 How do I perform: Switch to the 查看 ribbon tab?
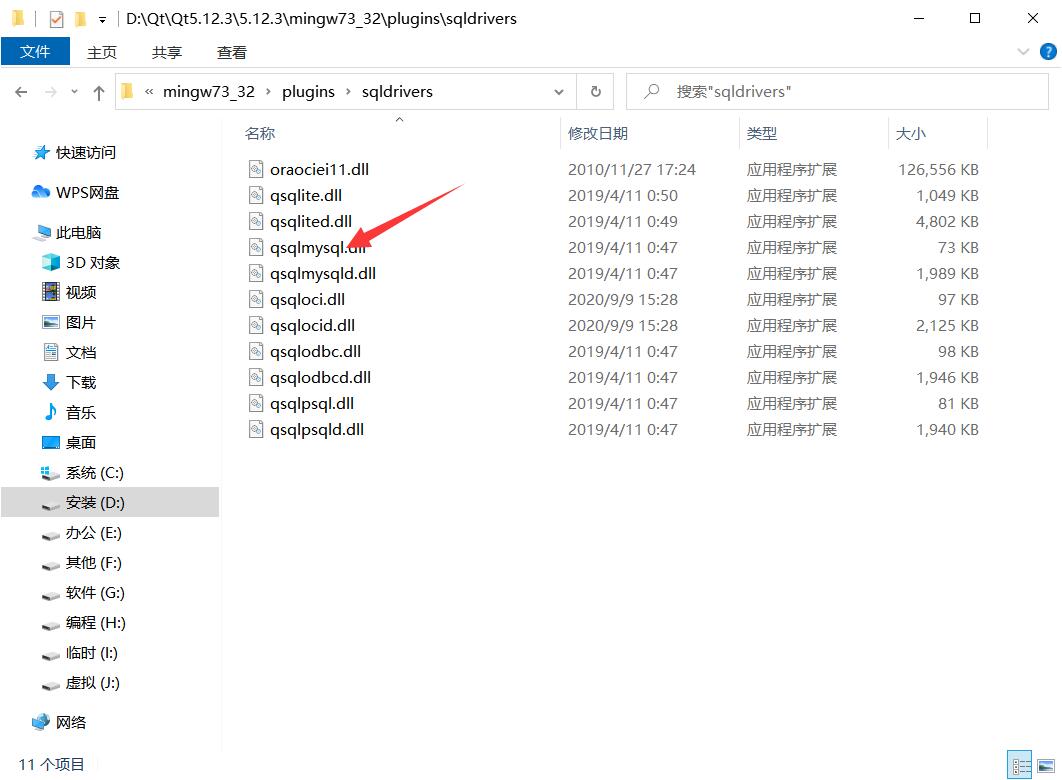231,52
